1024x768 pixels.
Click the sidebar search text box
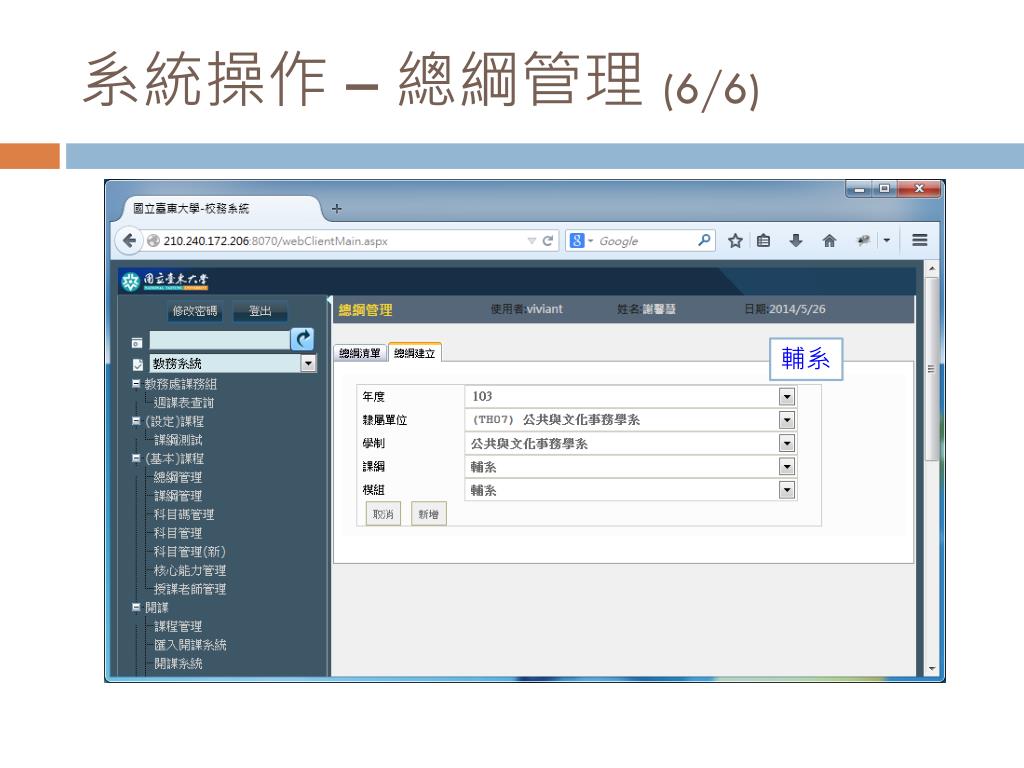[x=219, y=340]
